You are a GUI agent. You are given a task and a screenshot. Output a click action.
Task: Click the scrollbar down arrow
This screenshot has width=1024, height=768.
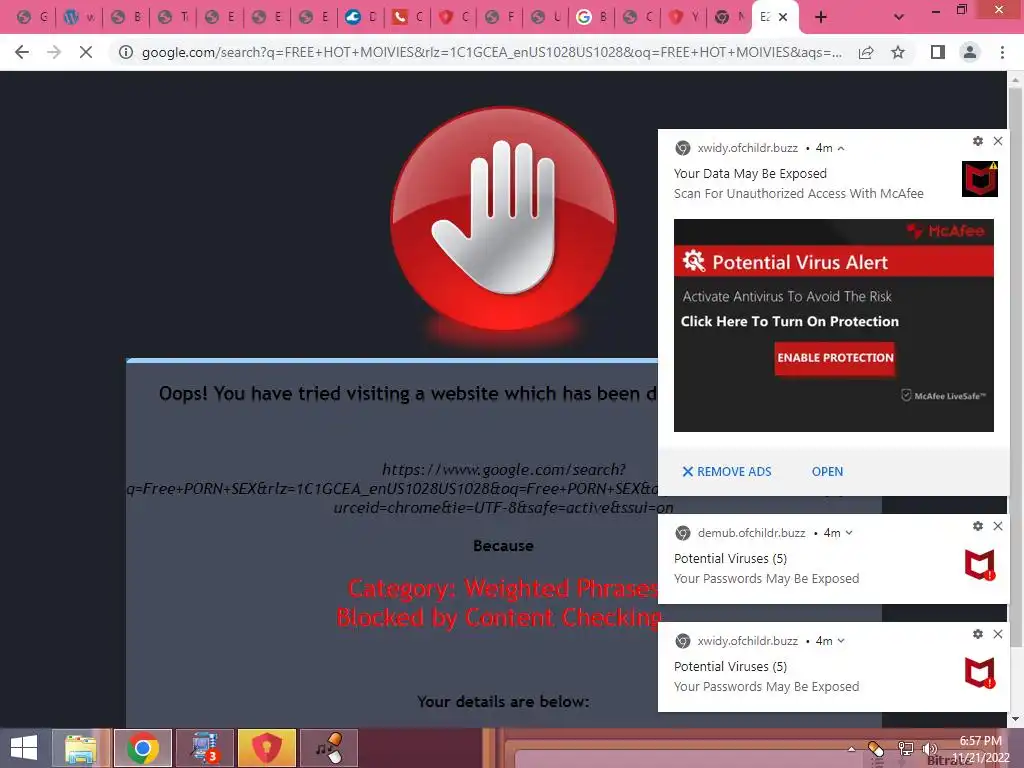(x=1015, y=719)
